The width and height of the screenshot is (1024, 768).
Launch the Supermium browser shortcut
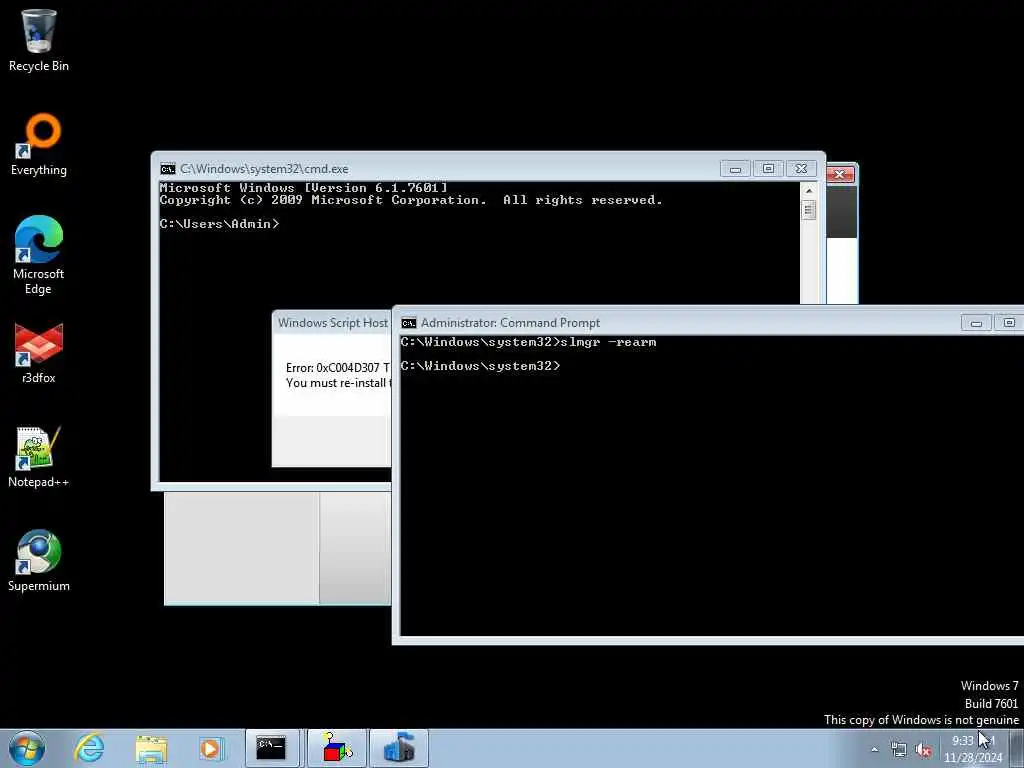[39, 560]
